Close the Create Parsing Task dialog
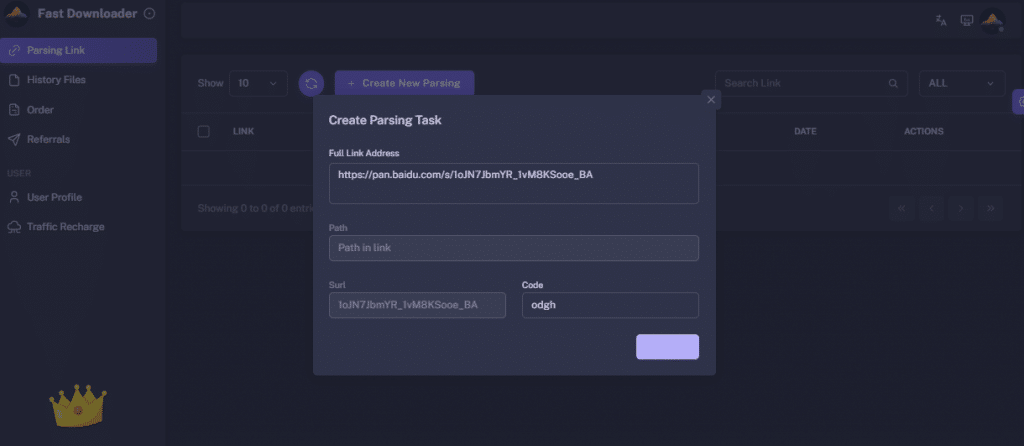Viewport: 1024px width, 446px height. point(711,99)
